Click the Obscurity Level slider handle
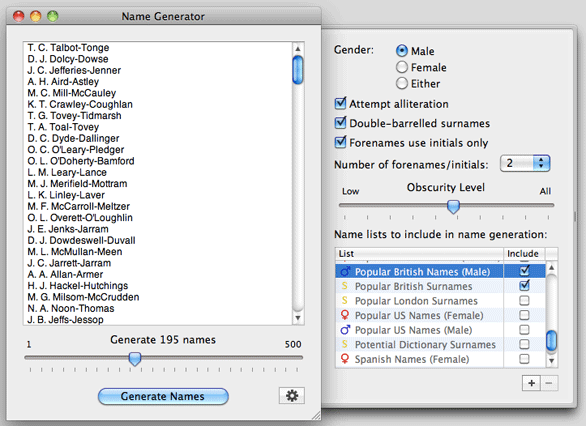Viewport: 586px width, 426px height. [x=453, y=206]
